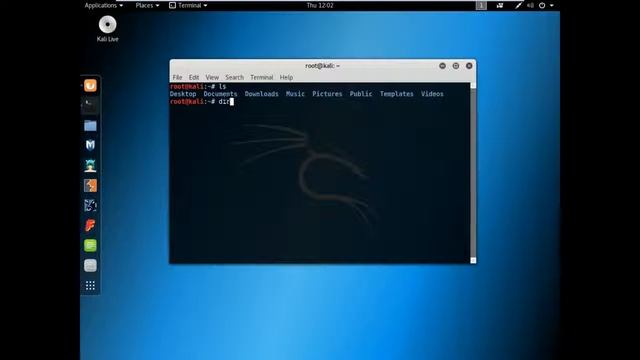
Task: Open the Edit menu in terminal
Action: [194, 77]
